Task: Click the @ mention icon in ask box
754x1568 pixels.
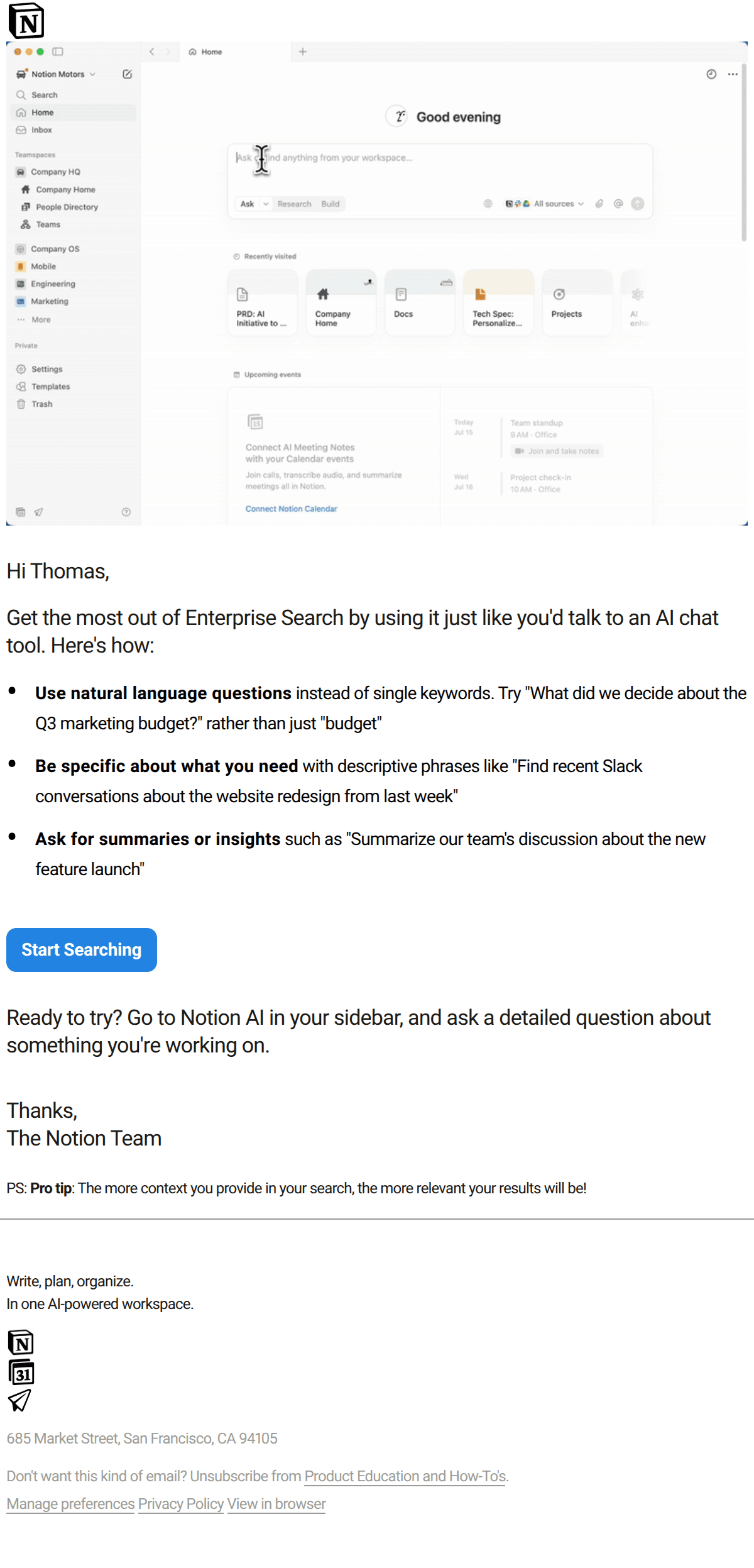Action: [618, 204]
